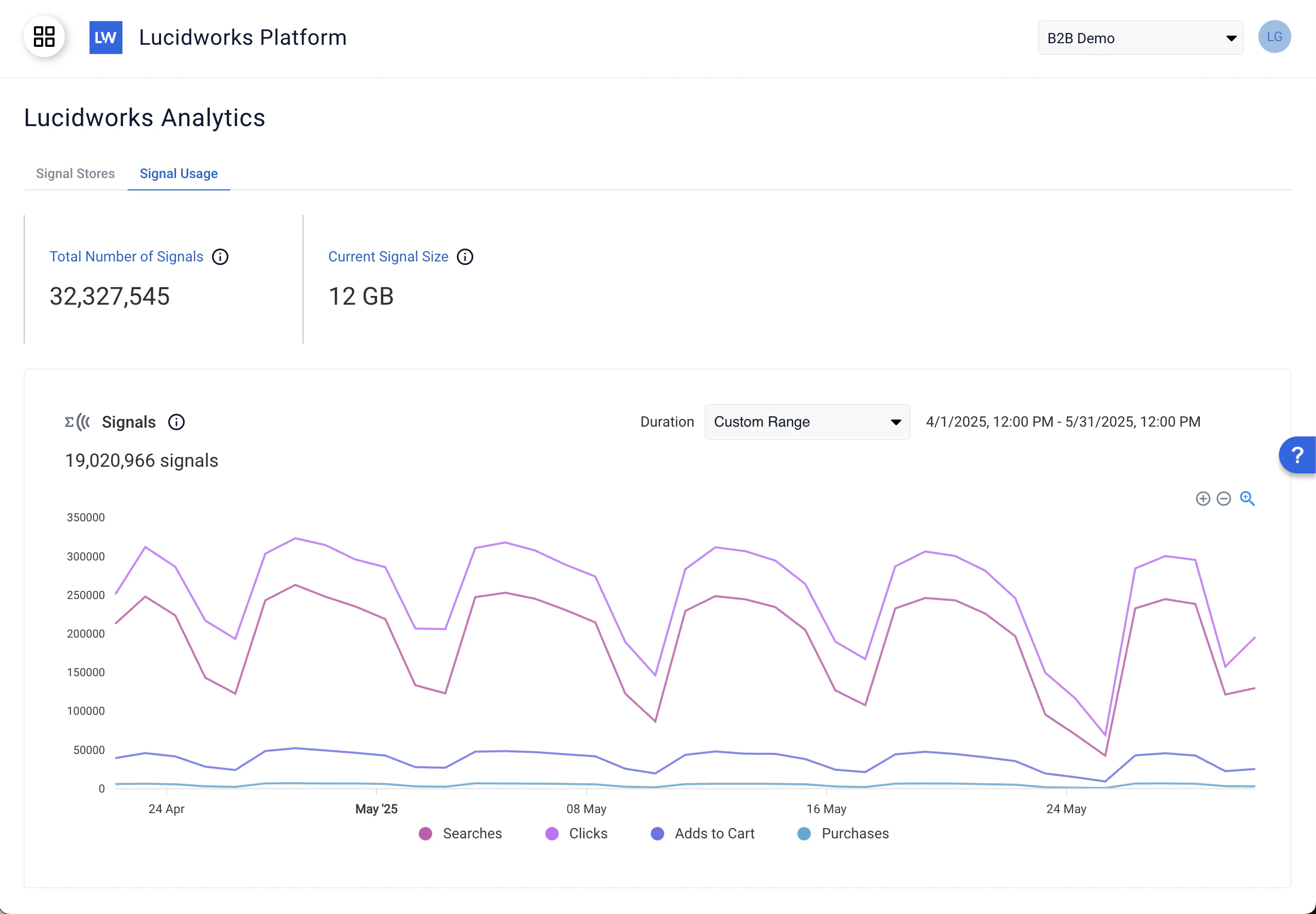Click the 24 Apr x-axis label
Viewport: 1316px width, 914px height.
point(166,809)
